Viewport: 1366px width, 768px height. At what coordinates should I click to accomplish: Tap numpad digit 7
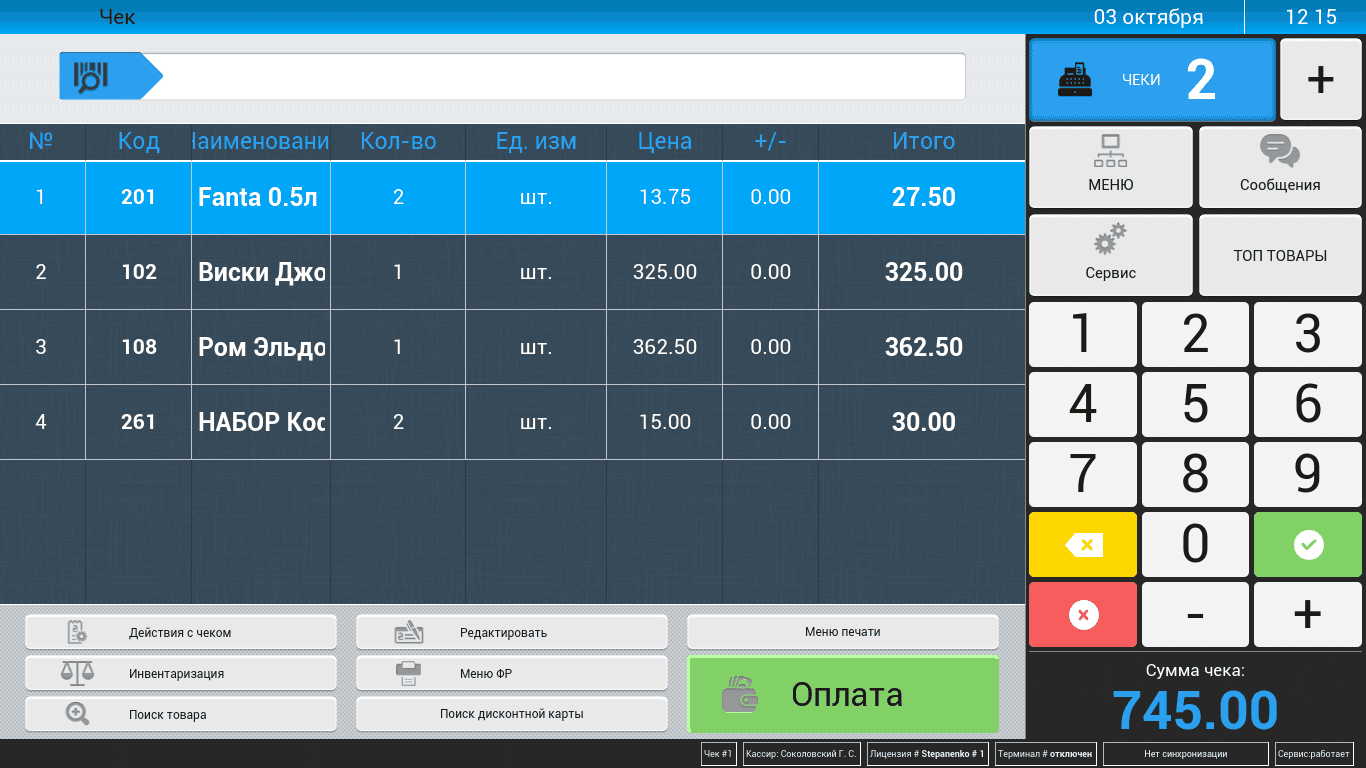coord(1083,475)
